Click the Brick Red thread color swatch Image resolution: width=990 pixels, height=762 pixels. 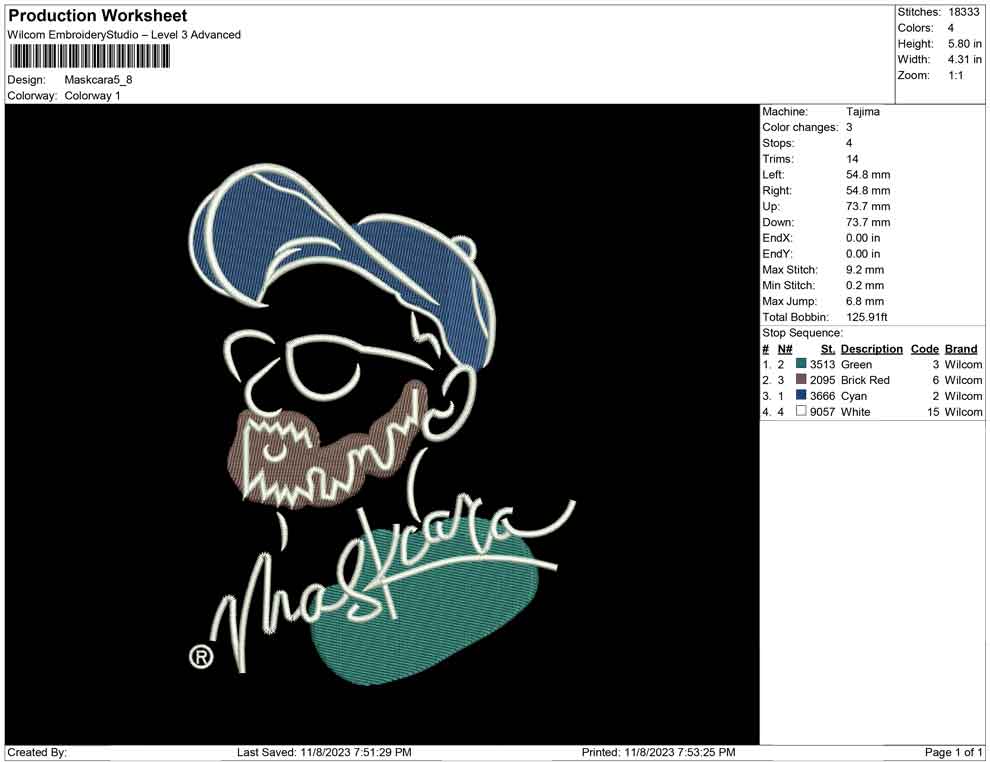[801, 379]
